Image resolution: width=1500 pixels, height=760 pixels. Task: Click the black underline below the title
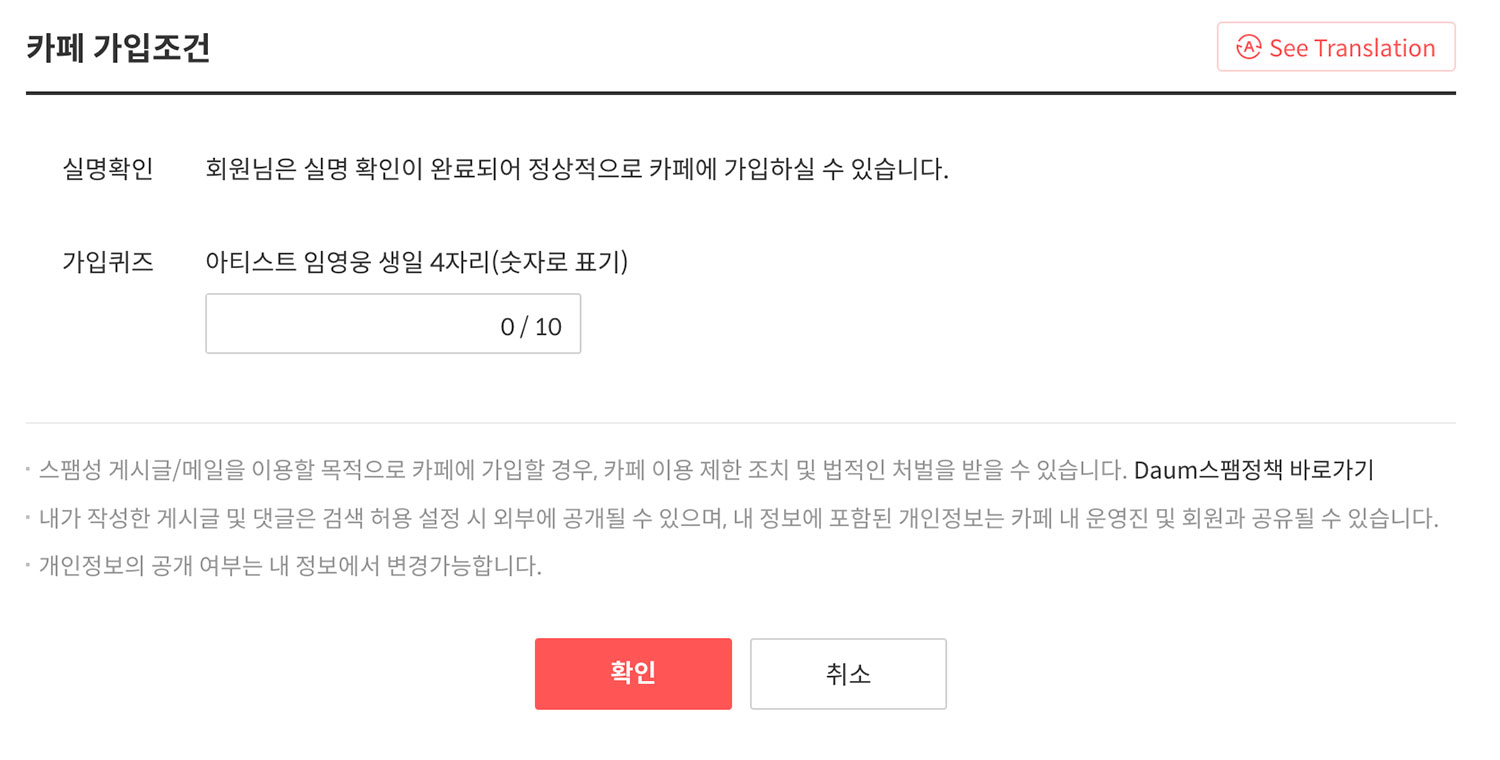click(740, 93)
